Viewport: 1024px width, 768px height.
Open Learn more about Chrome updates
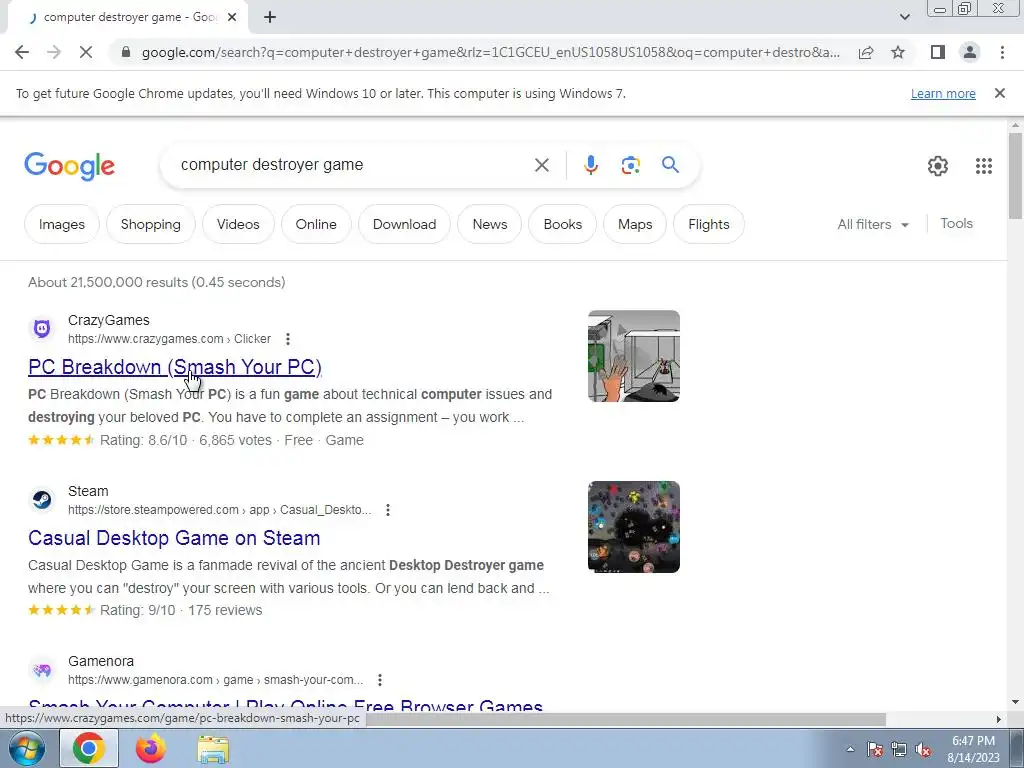(x=943, y=93)
